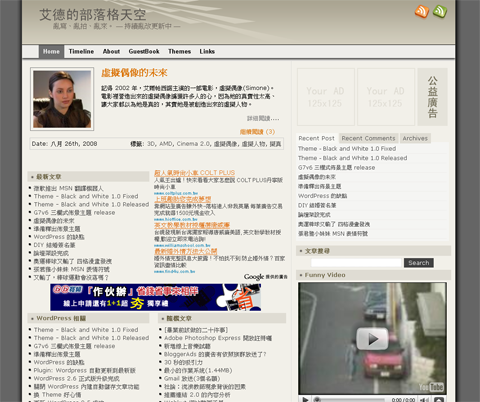Go to the Home menu item
This screenshot has height=402, width=480.
[x=51, y=52]
